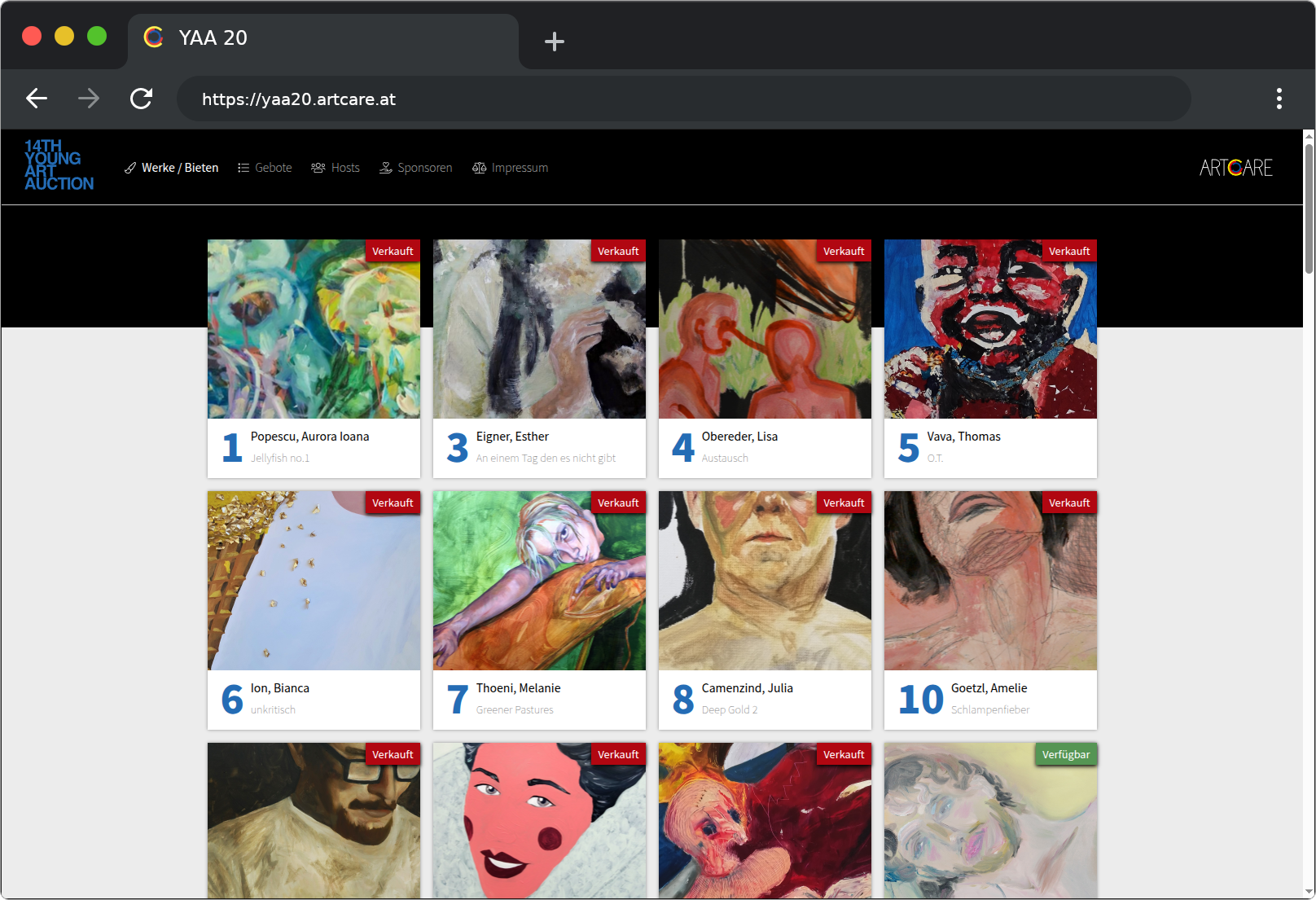Click the green Verfügbar badge
This screenshot has width=1316, height=900.
(x=1065, y=754)
